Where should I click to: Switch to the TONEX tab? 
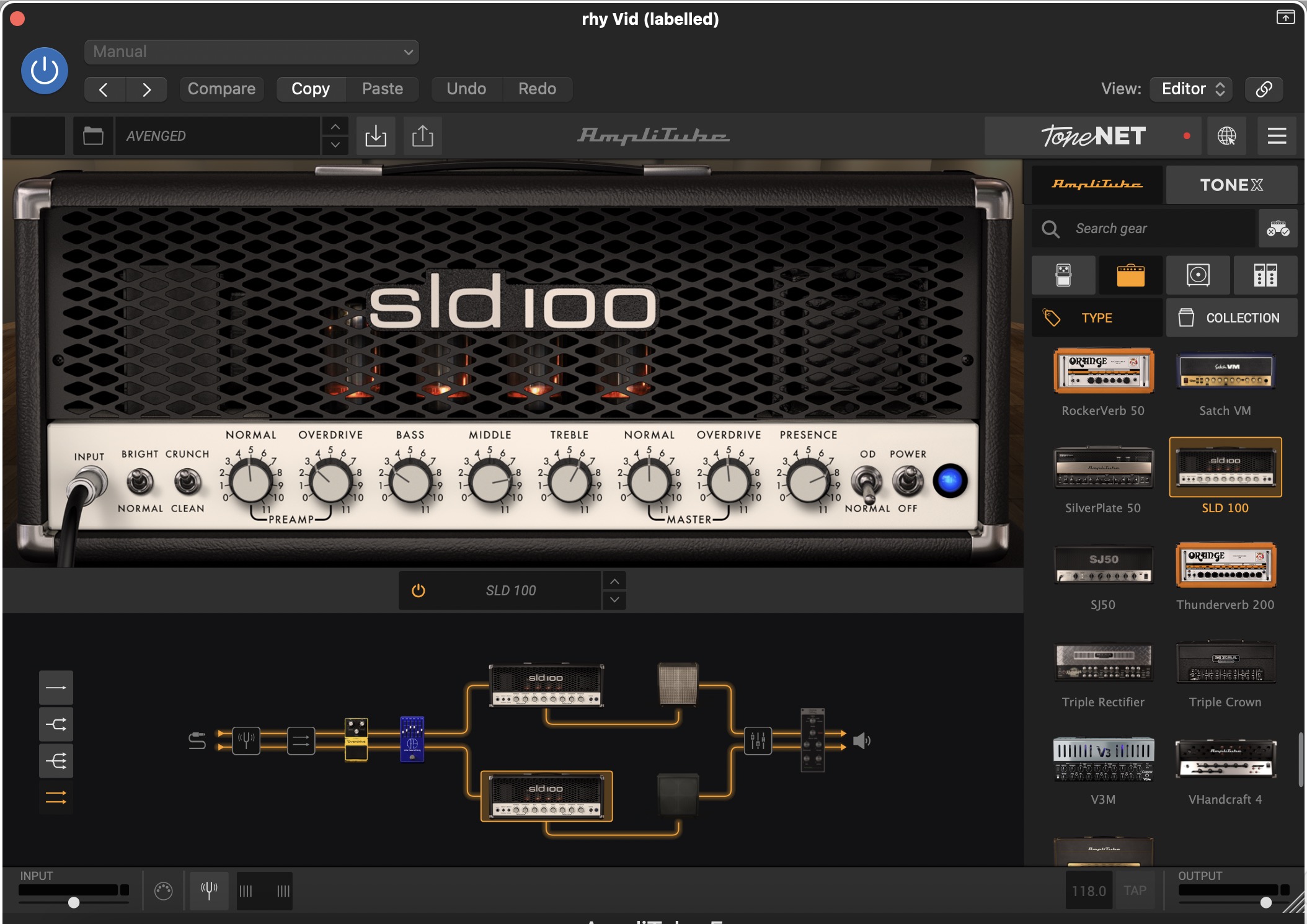coord(1231,185)
